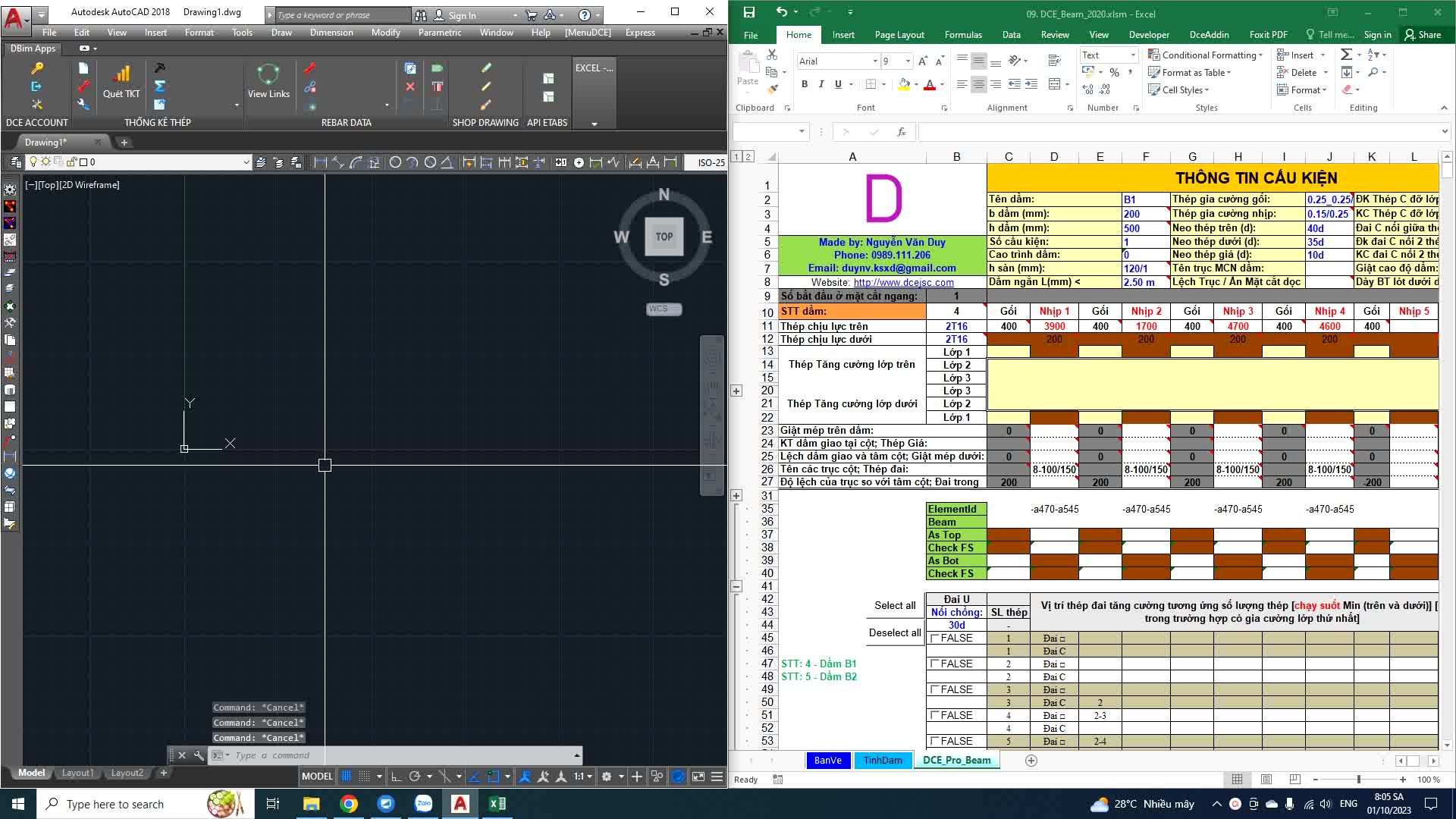This screenshot has height=819, width=1456.
Task: Click the Format Painter brush in Excel
Action: point(773,89)
